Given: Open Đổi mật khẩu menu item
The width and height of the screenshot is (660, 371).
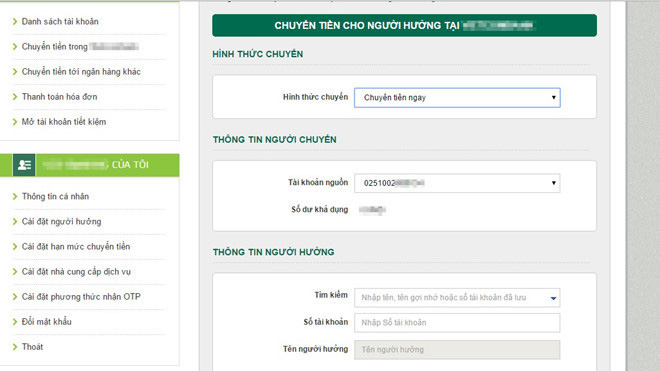Looking at the screenshot, I should click(x=47, y=322).
